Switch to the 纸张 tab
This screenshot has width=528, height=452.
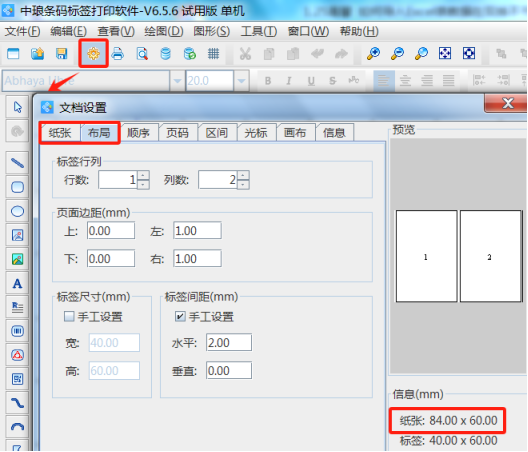[x=60, y=133]
